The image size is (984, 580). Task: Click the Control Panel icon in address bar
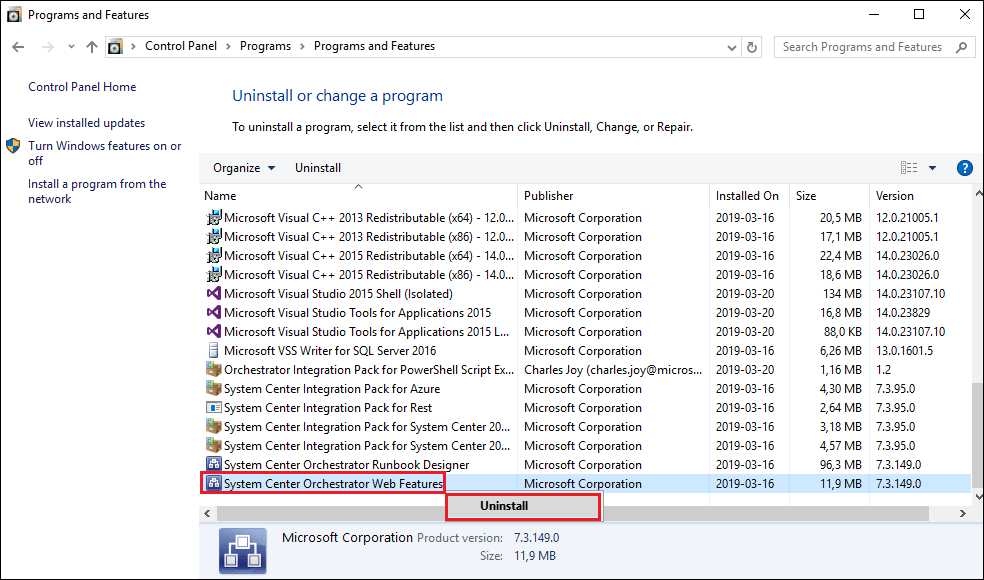pos(115,47)
